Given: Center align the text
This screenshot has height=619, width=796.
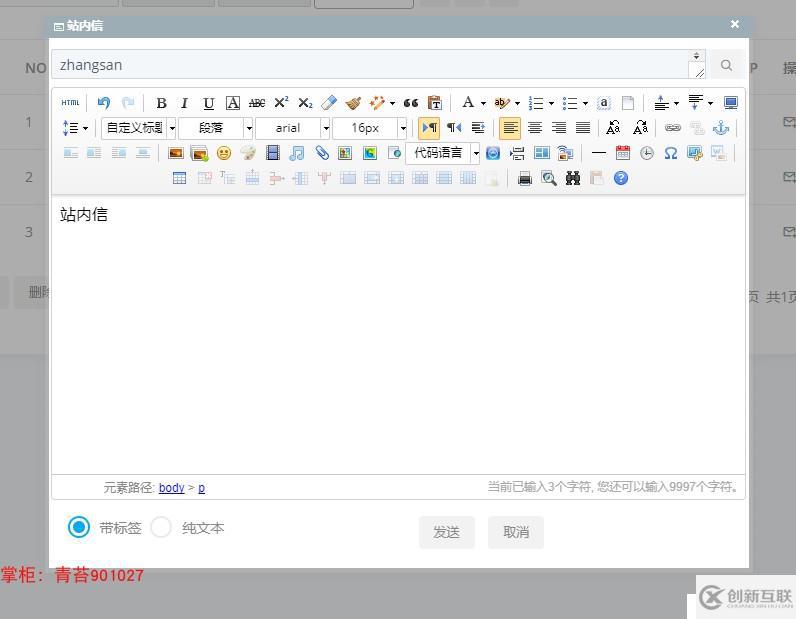Looking at the screenshot, I should 535,128.
